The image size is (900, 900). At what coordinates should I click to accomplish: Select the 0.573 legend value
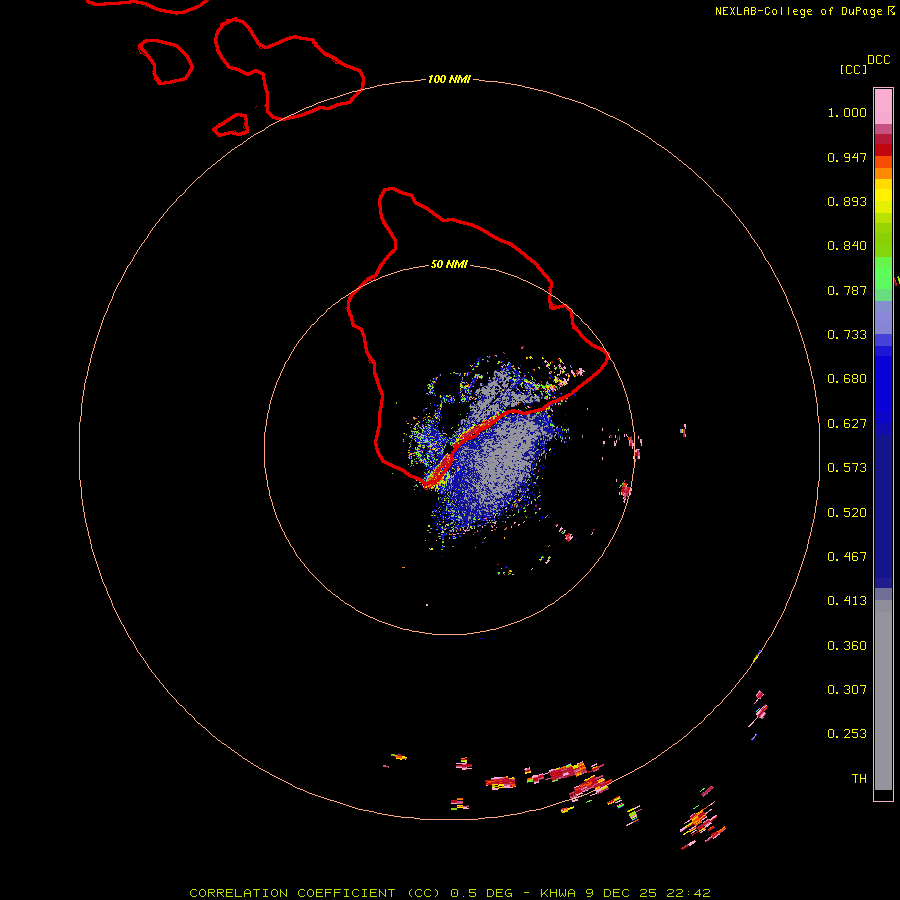click(x=847, y=468)
